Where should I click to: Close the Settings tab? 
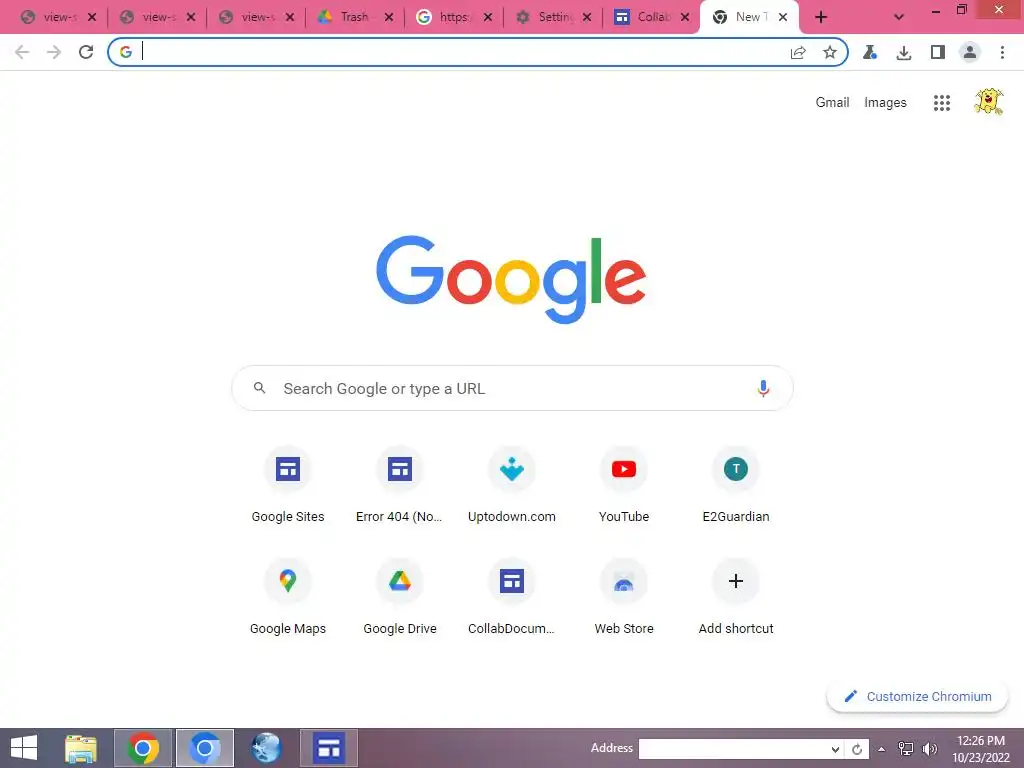[586, 18]
